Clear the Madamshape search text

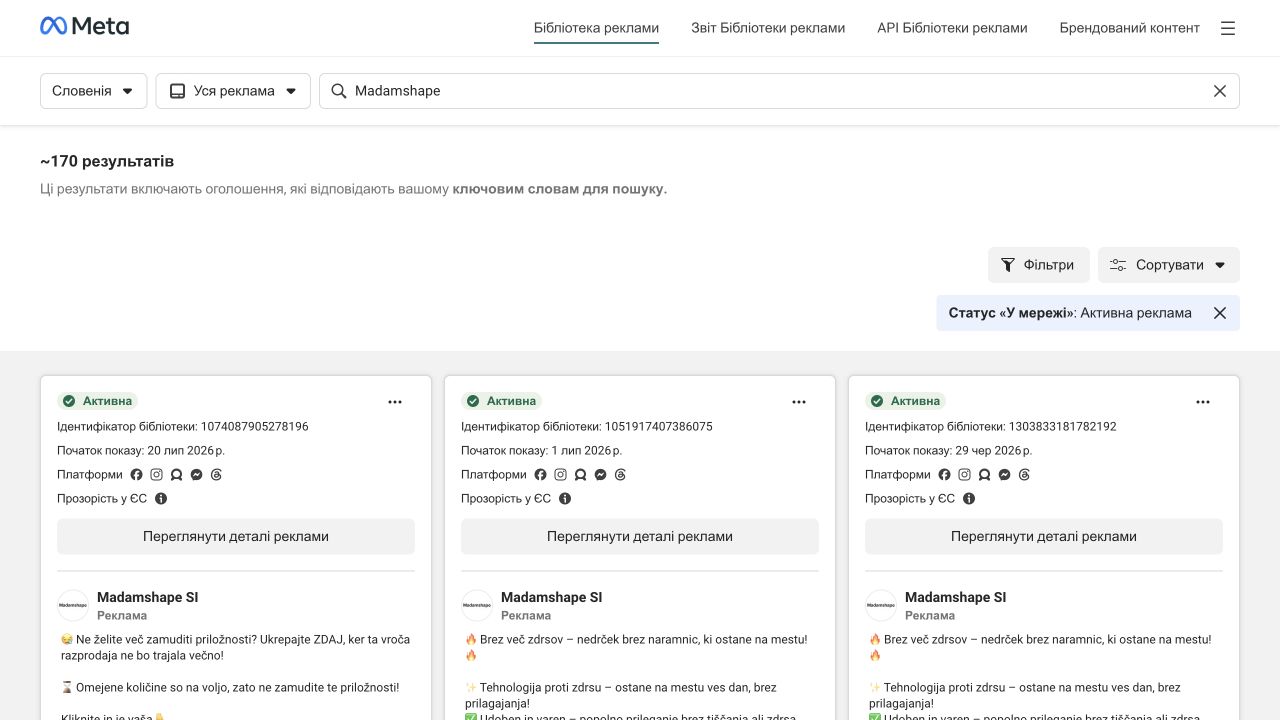(x=1220, y=91)
